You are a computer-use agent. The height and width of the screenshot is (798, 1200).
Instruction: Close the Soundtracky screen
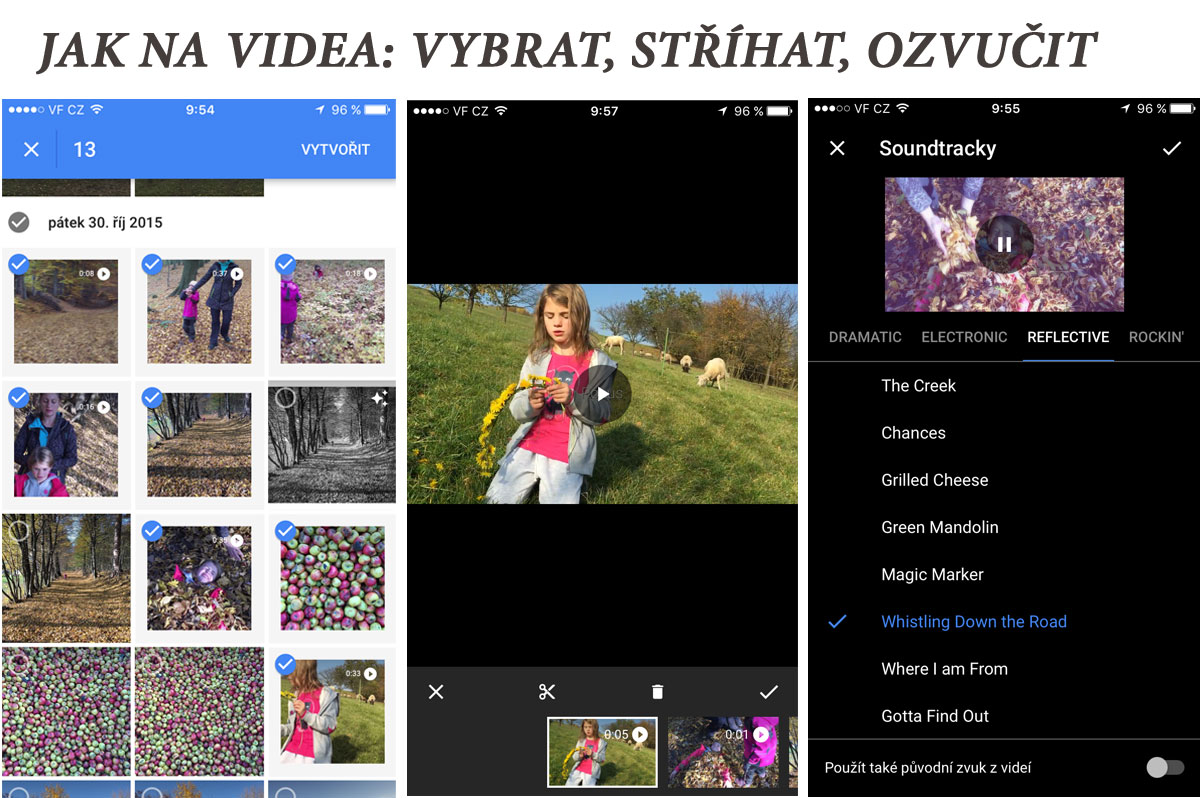coord(838,148)
